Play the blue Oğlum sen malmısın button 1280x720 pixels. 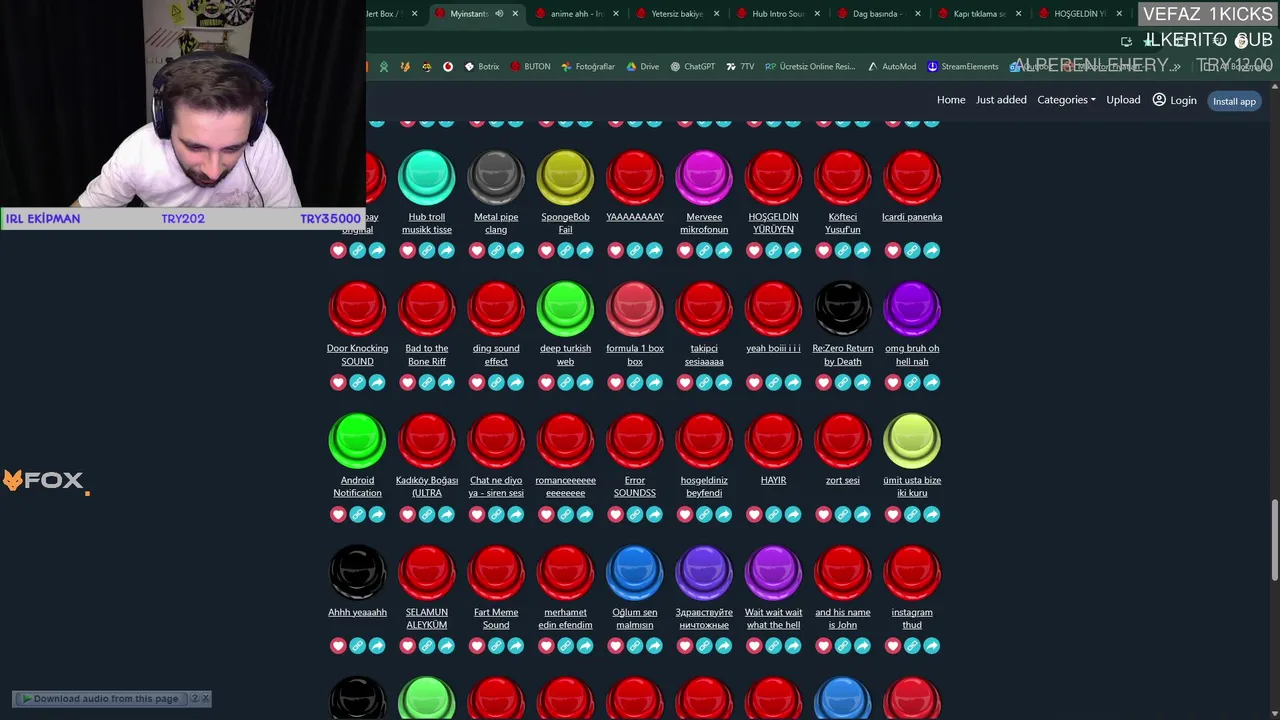(635, 572)
